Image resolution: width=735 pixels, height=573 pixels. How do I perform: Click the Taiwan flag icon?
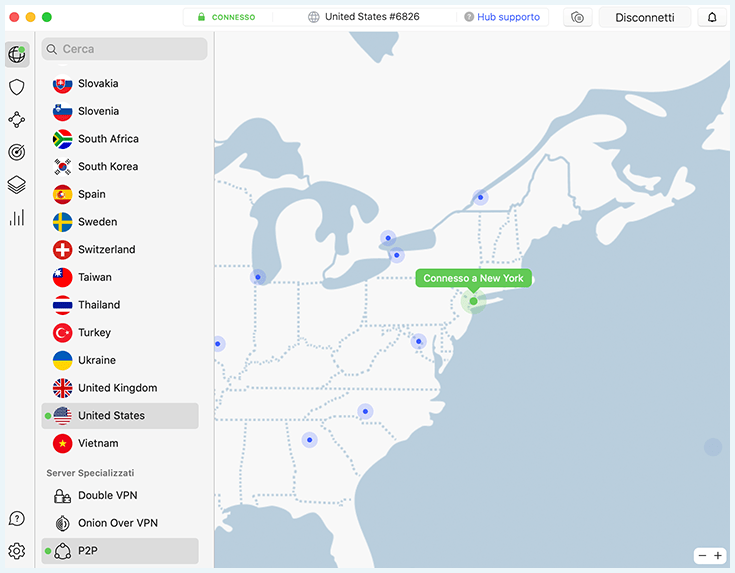[x=62, y=278]
